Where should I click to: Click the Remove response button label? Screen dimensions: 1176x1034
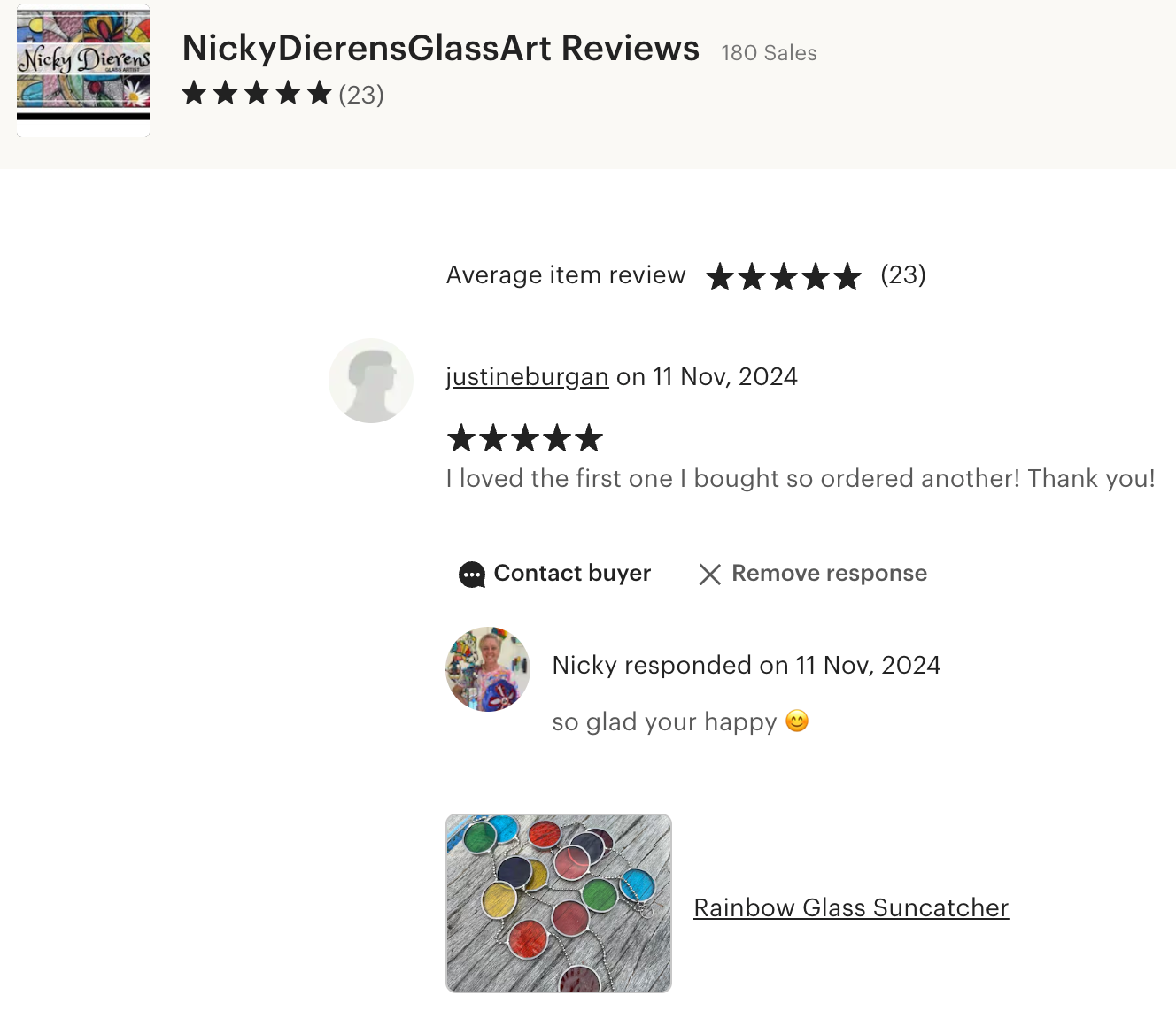[x=829, y=574]
